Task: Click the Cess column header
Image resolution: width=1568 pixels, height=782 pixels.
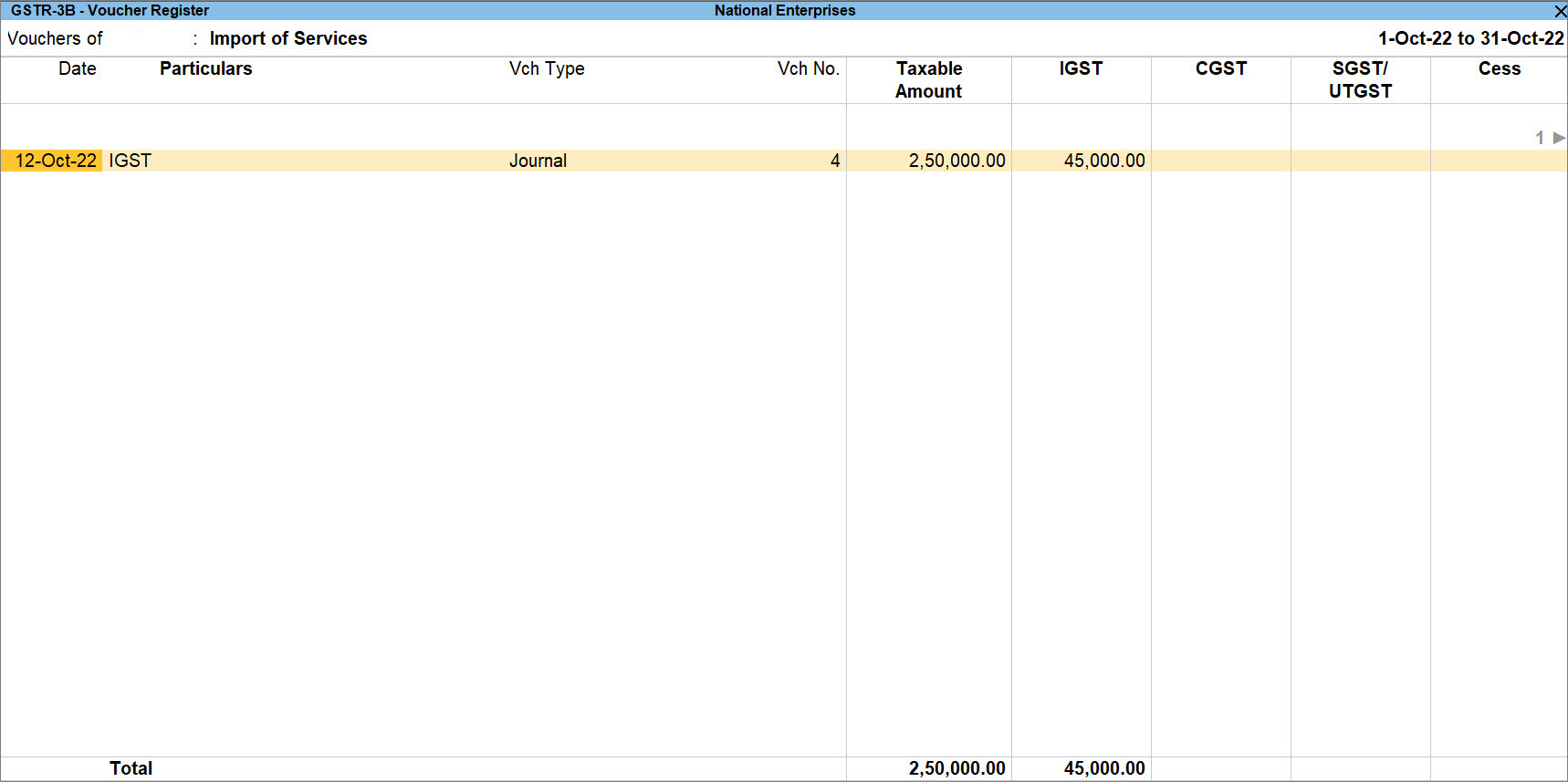Action: 1499,68
